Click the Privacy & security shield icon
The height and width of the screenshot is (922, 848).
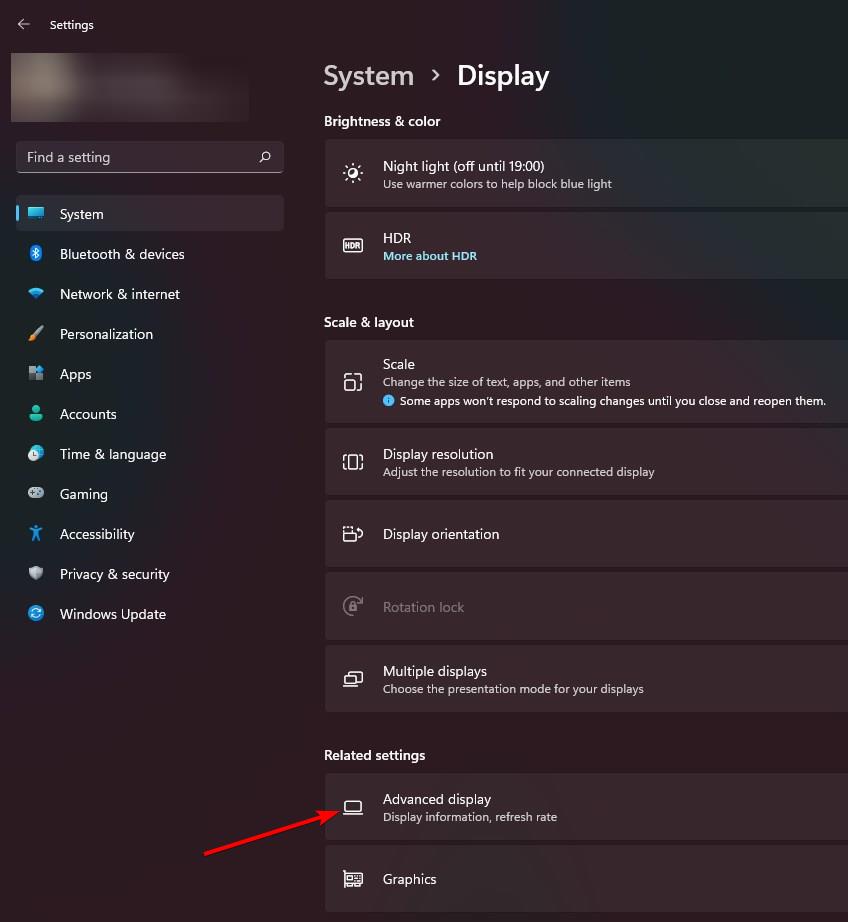[36, 573]
